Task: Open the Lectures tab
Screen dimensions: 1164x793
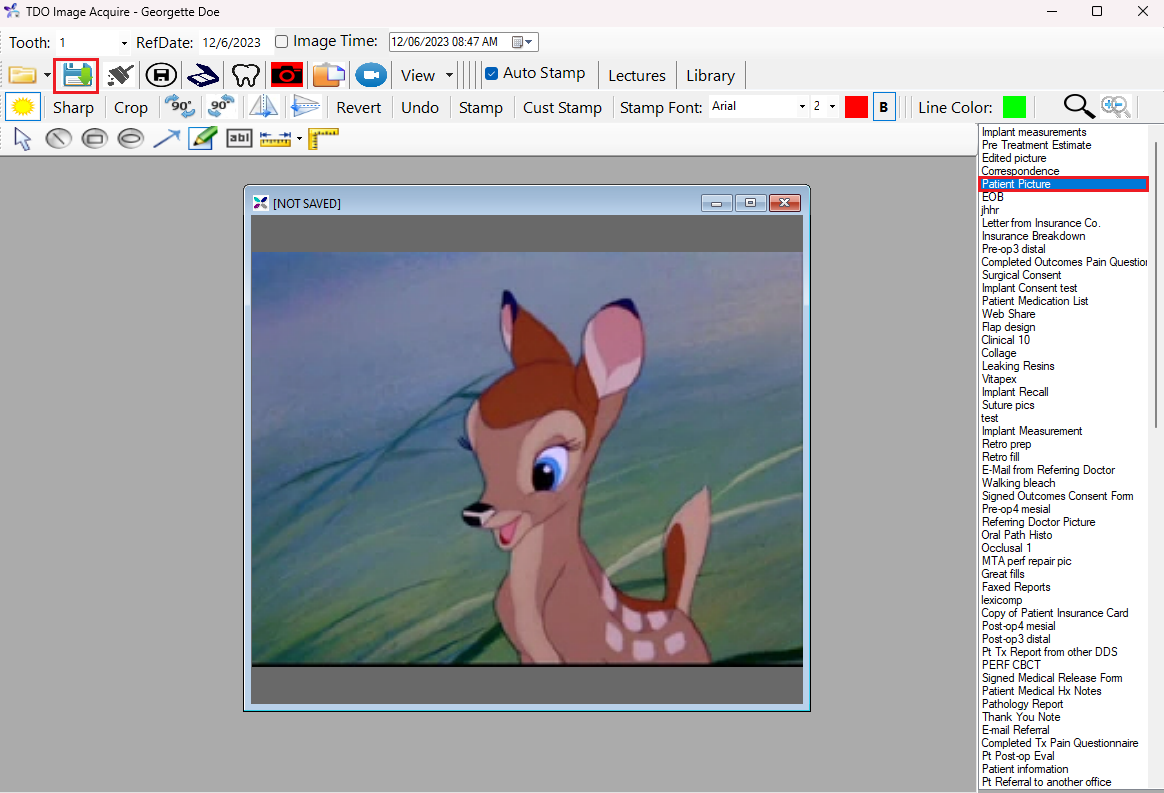Action: 636,75
